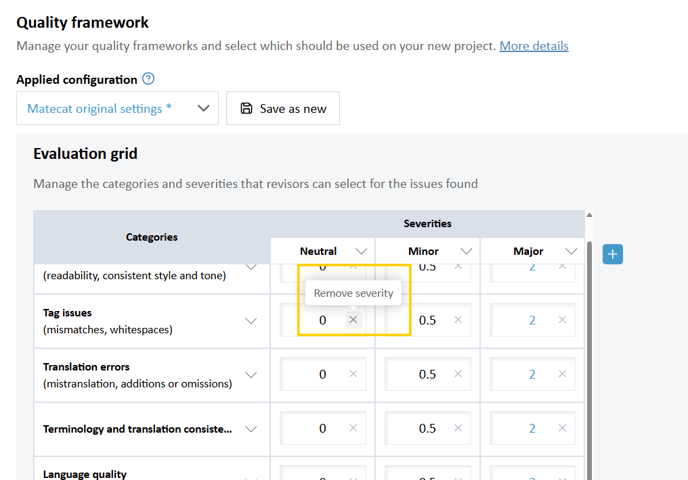Image resolution: width=688 pixels, height=480 pixels.
Task: Expand the Translation errors category chevron
Action: coord(251,375)
